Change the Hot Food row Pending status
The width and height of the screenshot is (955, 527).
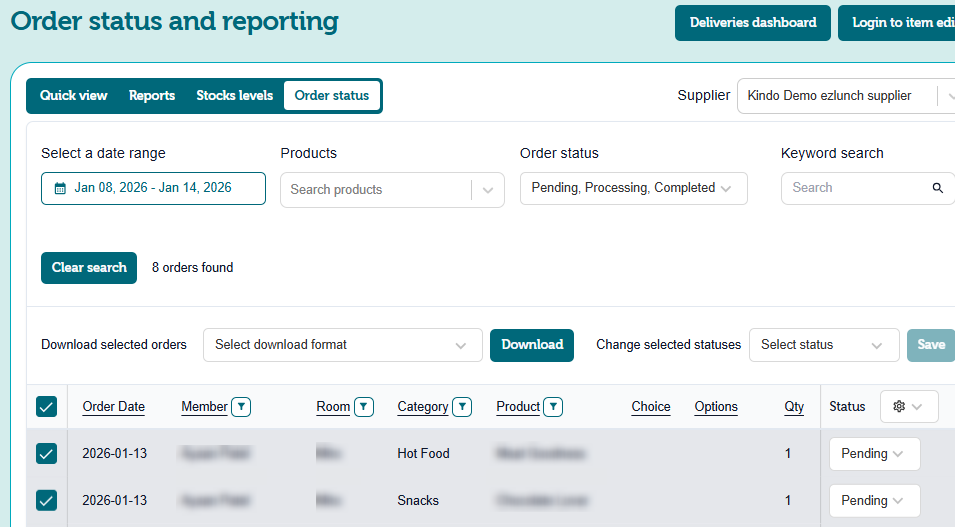(874, 454)
